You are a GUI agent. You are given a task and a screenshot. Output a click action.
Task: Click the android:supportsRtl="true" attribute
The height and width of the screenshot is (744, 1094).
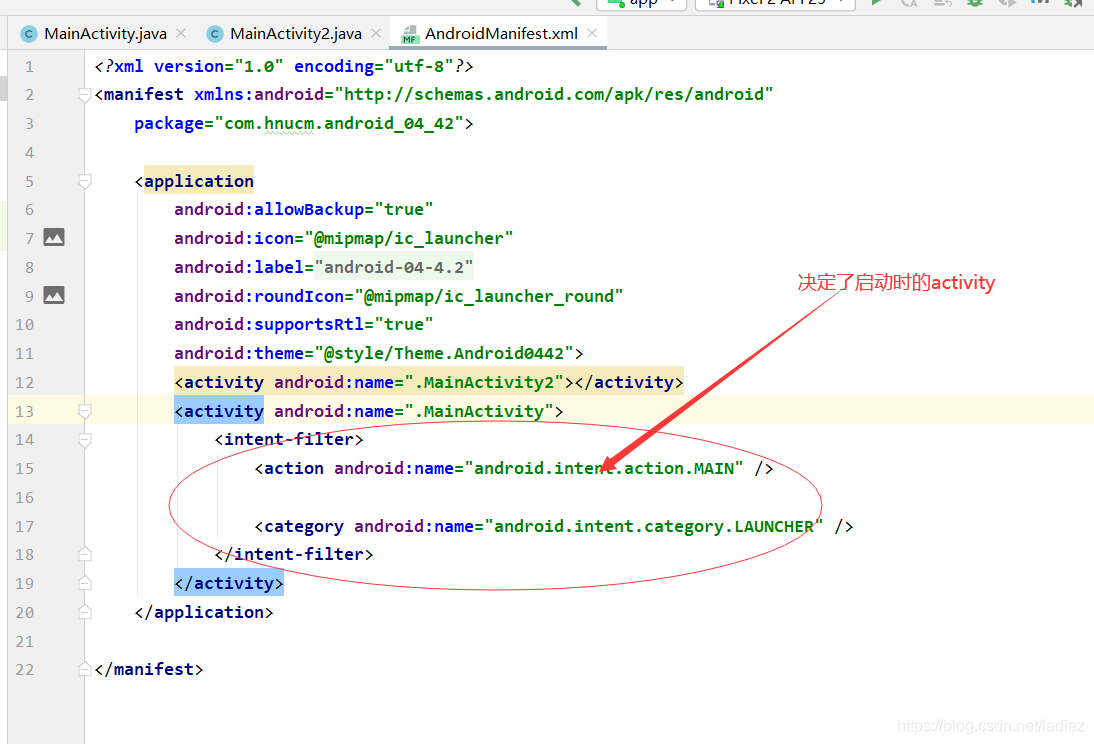pyautogui.click(x=304, y=325)
